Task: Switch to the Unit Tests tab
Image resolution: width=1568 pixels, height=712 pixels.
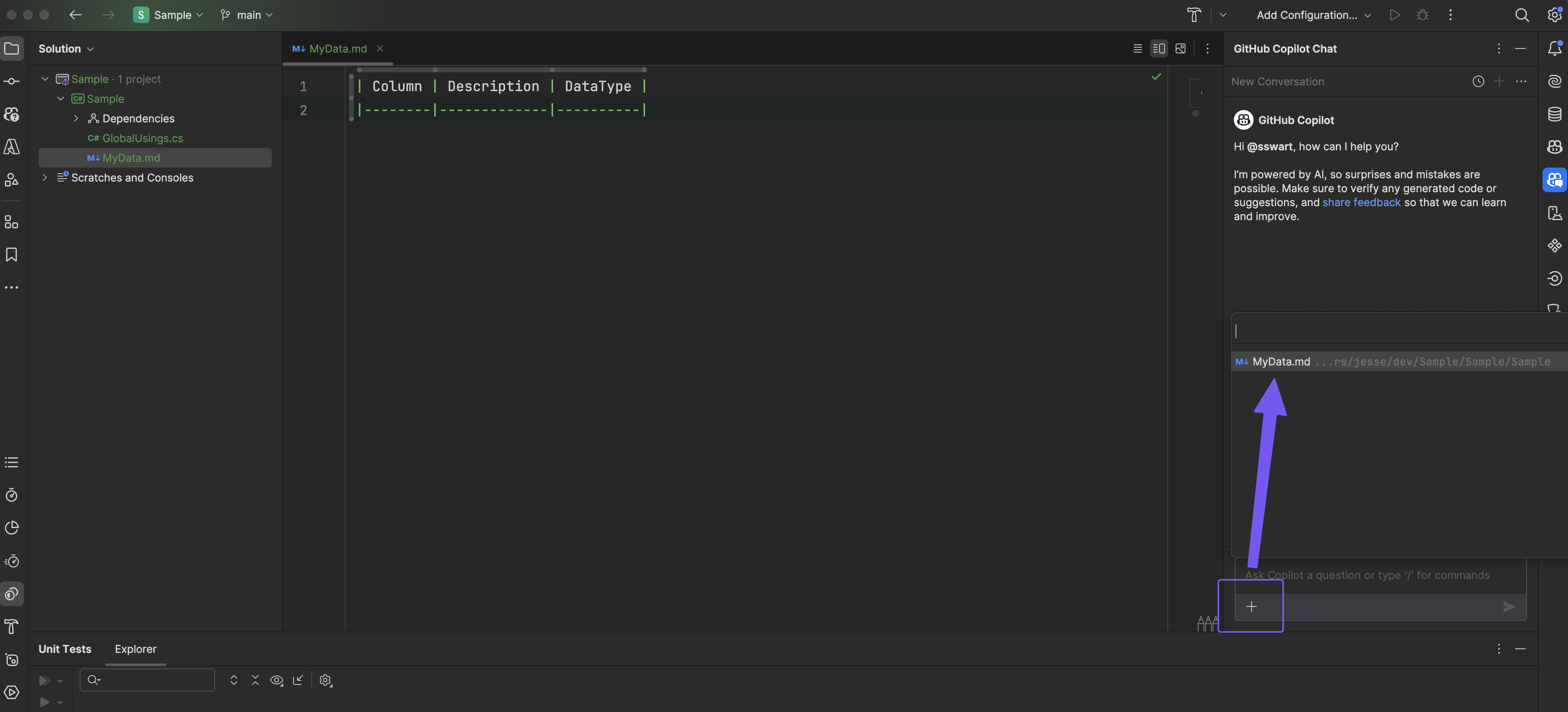Action: [64, 649]
